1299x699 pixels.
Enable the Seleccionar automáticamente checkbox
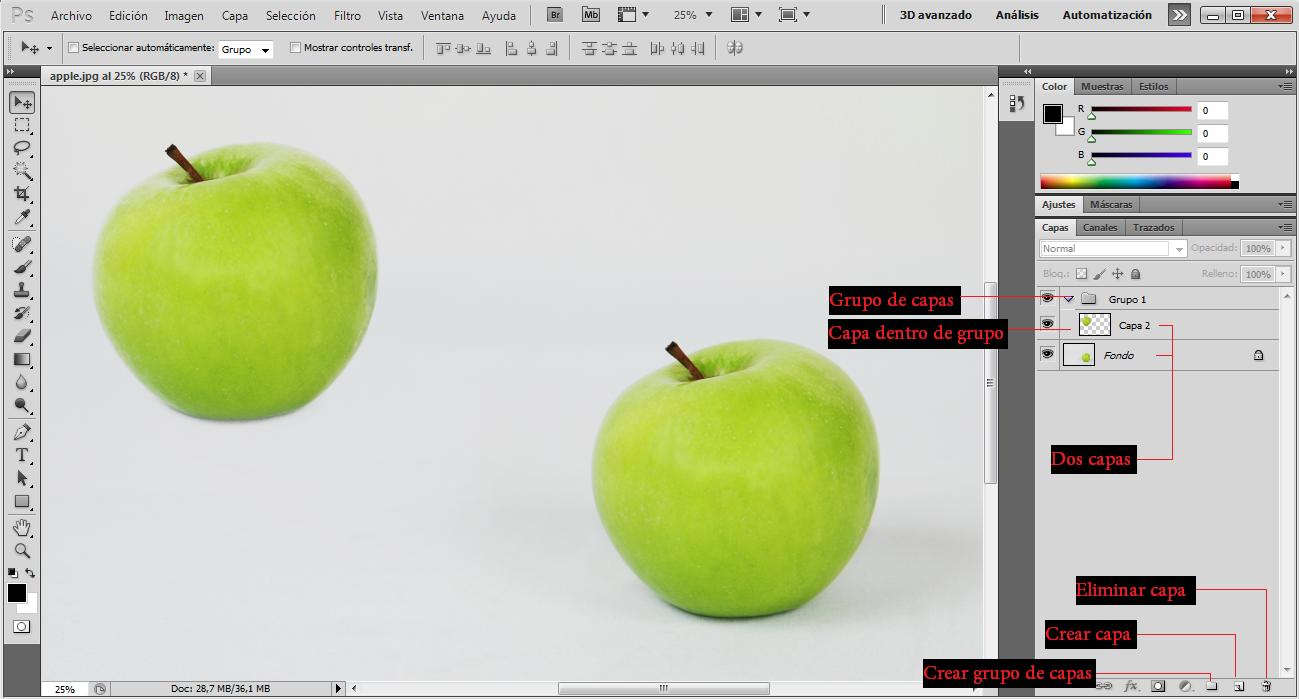tap(74, 46)
